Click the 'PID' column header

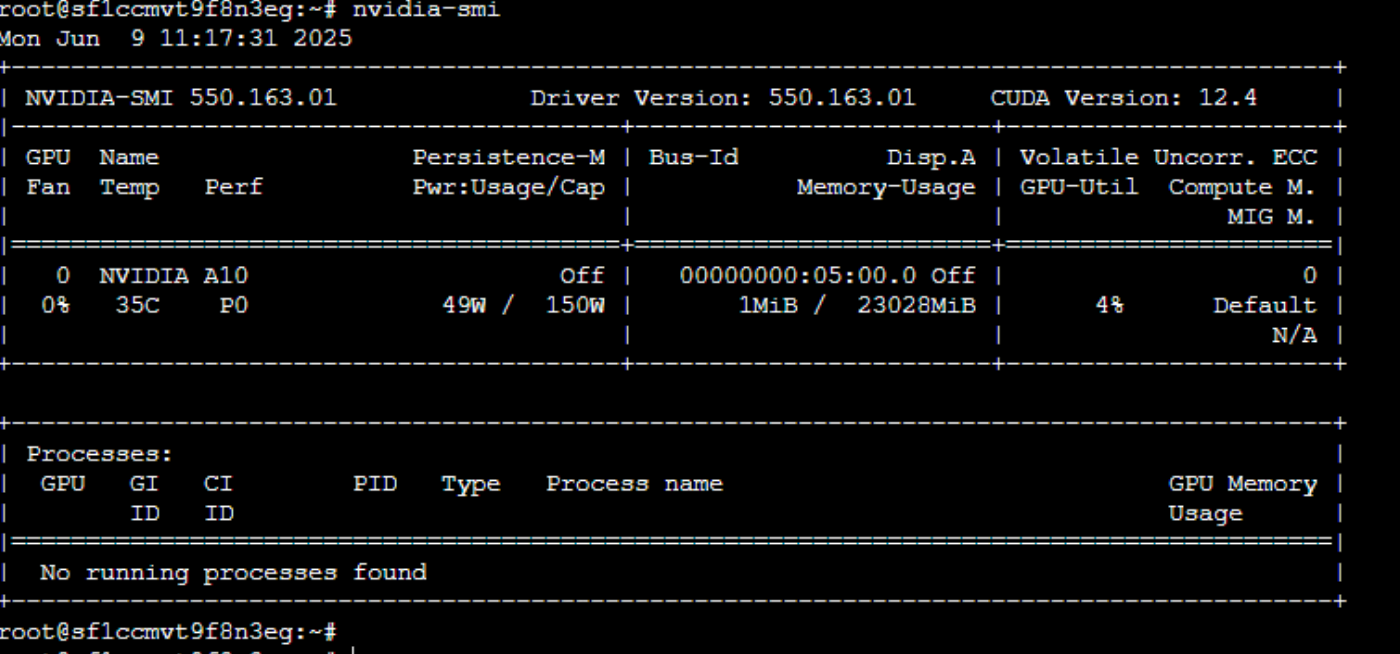375,484
